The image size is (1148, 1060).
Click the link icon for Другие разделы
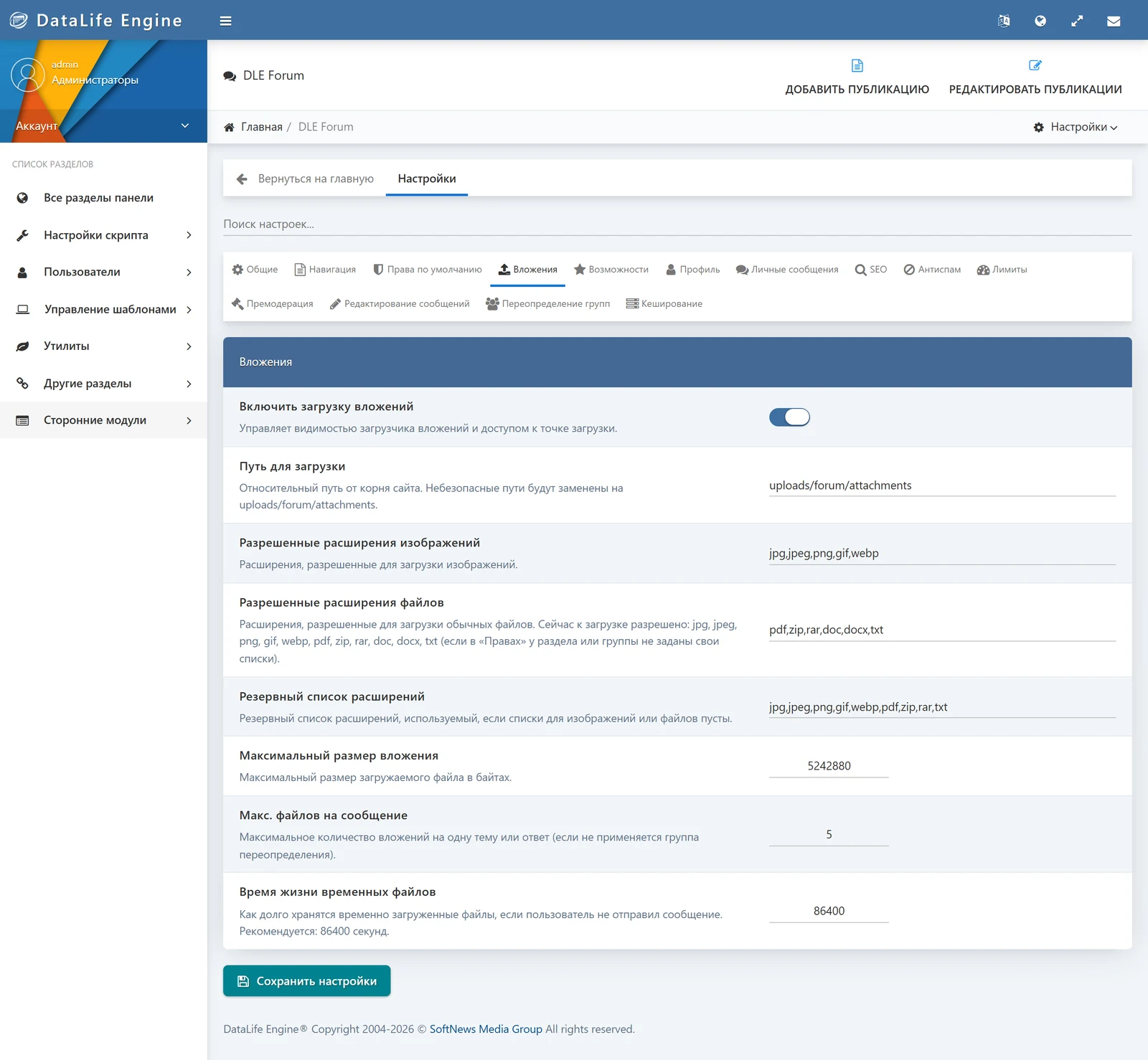tap(22, 384)
